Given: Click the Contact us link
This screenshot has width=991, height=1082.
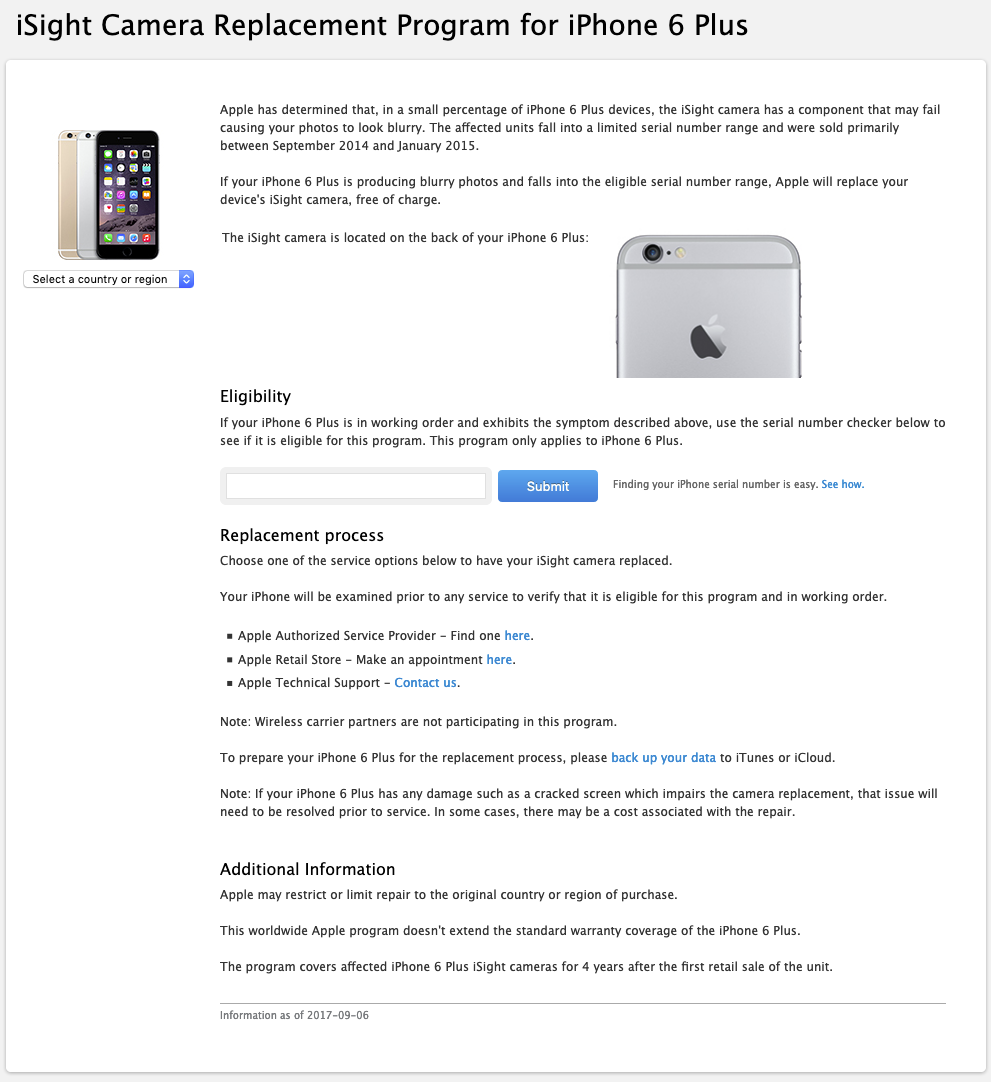Looking at the screenshot, I should tap(425, 682).
